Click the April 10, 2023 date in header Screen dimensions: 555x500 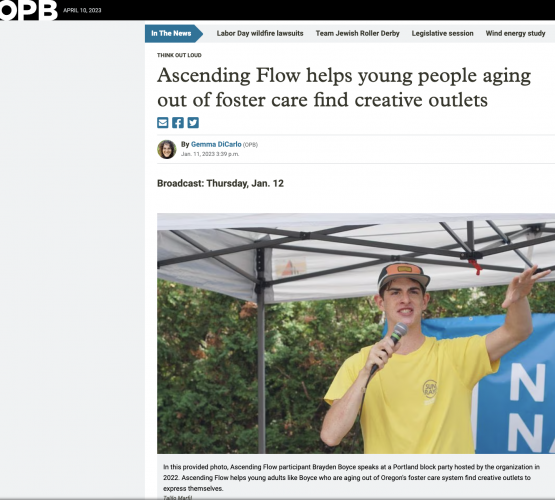(x=82, y=10)
